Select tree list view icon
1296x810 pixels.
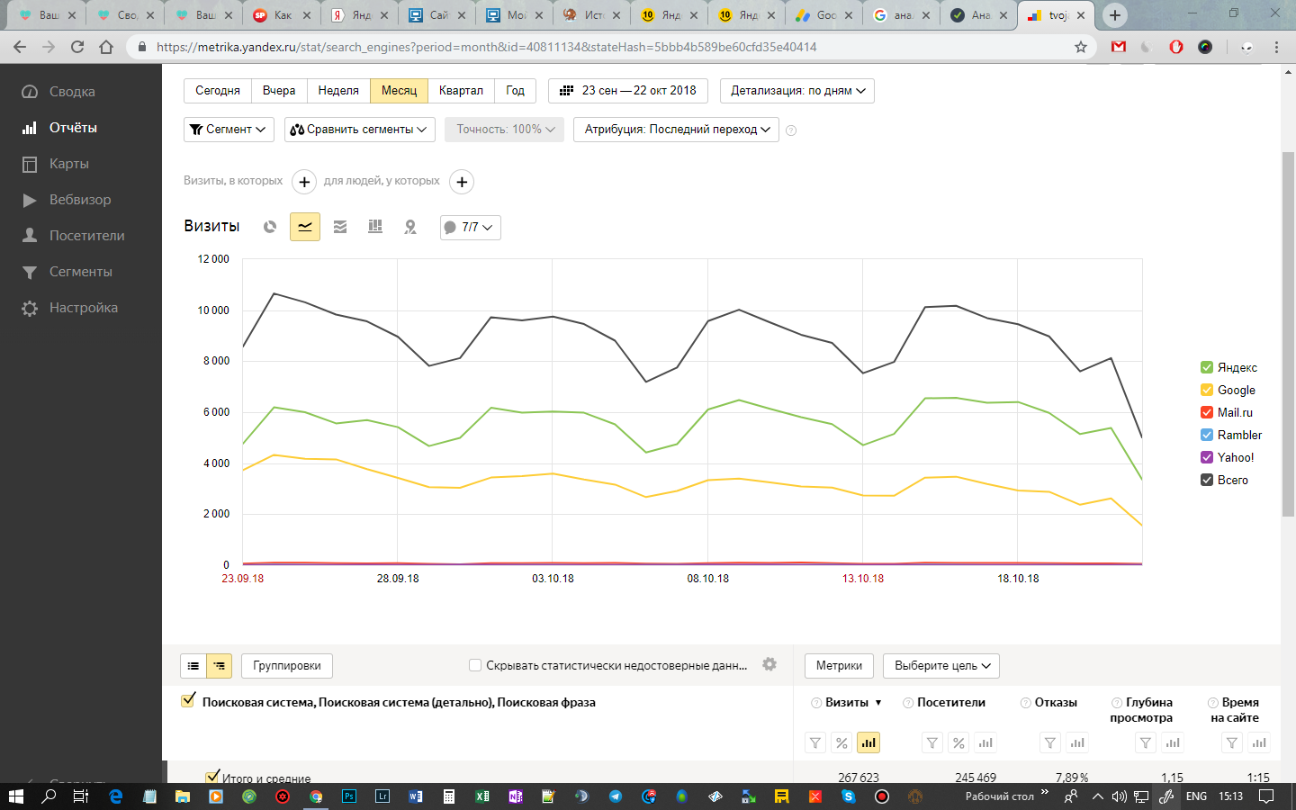[219, 665]
